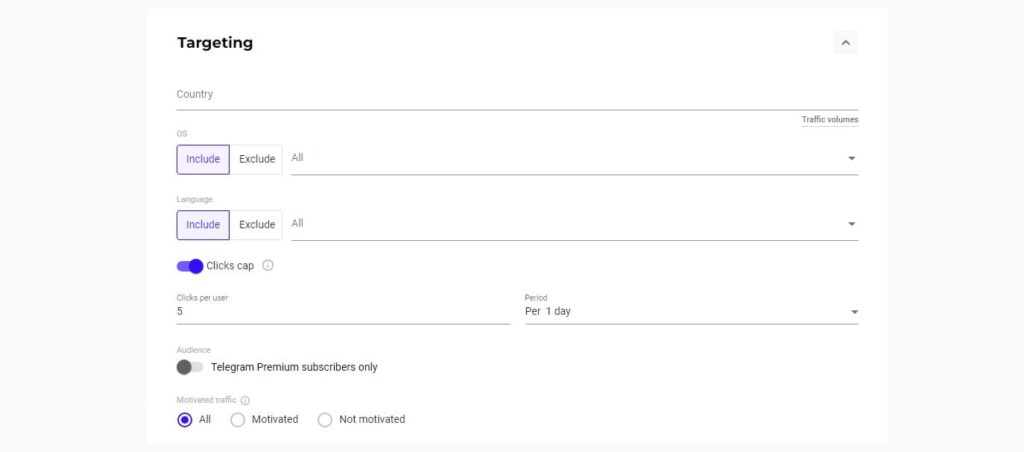Click the Clicks cap info icon
The image size is (1024, 452).
click(268, 266)
